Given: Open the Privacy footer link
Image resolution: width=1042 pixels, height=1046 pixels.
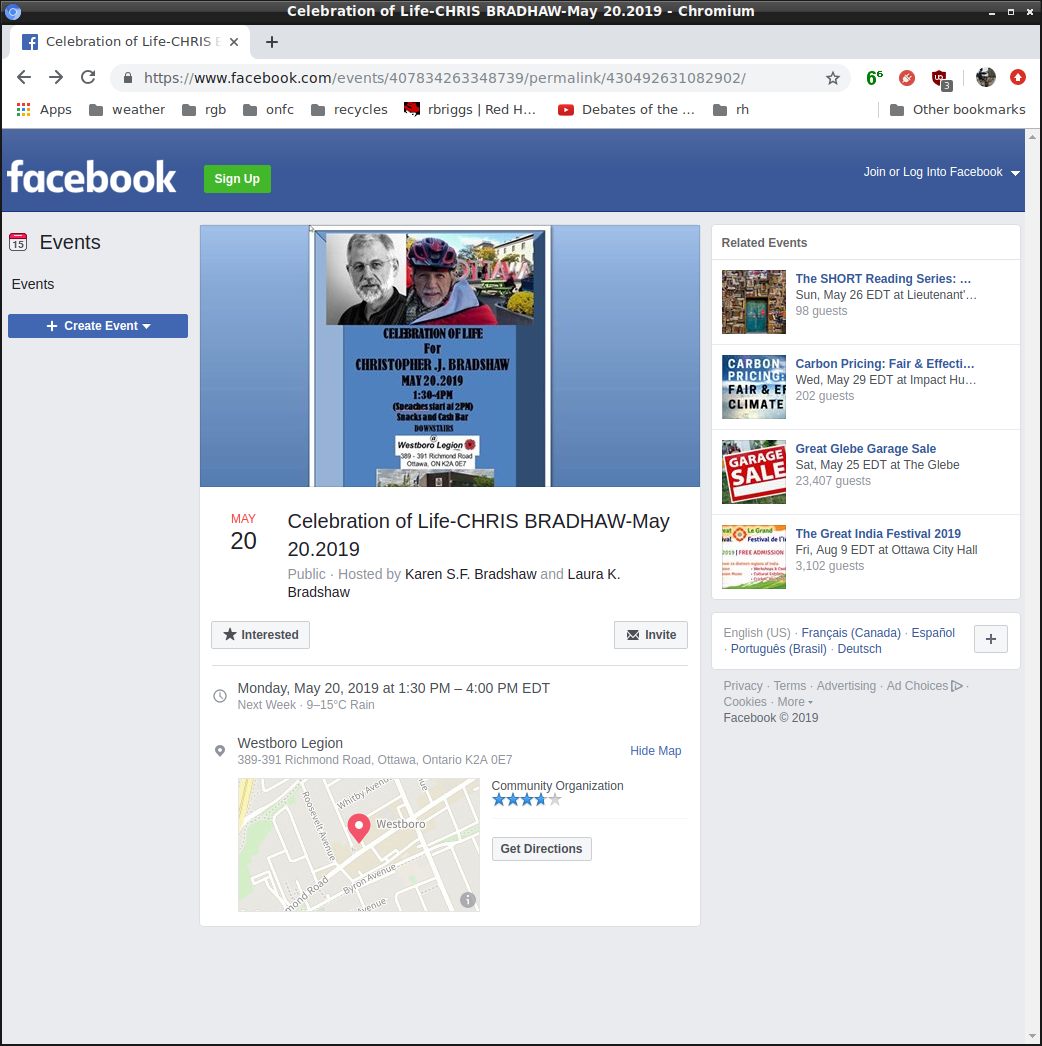Looking at the screenshot, I should pyautogui.click(x=742, y=686).
